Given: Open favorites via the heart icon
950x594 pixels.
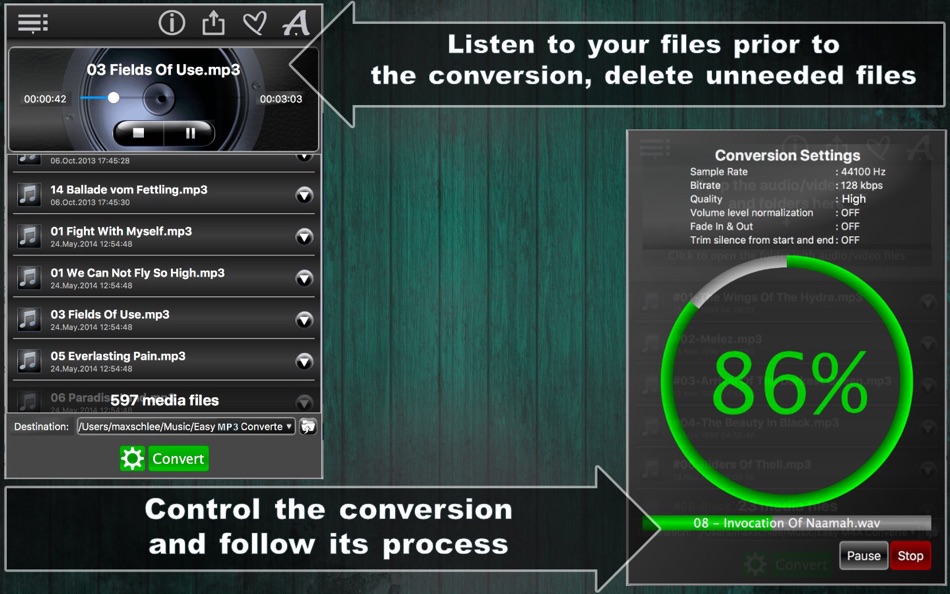Looking at the screenshot, I should [254, 22].
